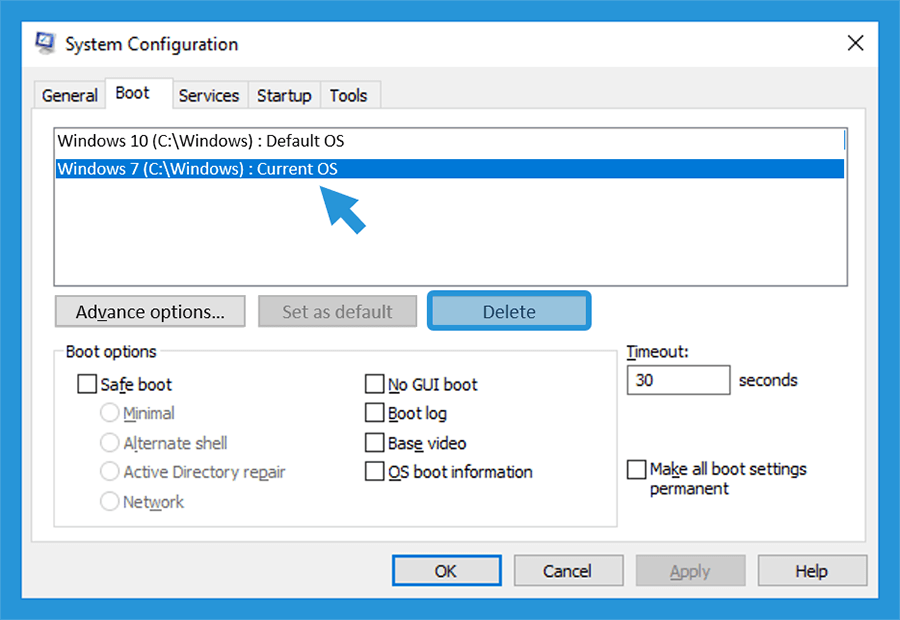Viewport: 900px width, 620px height.
Task: Toggle OS boot information checkbox
Action: coord(374,471)
